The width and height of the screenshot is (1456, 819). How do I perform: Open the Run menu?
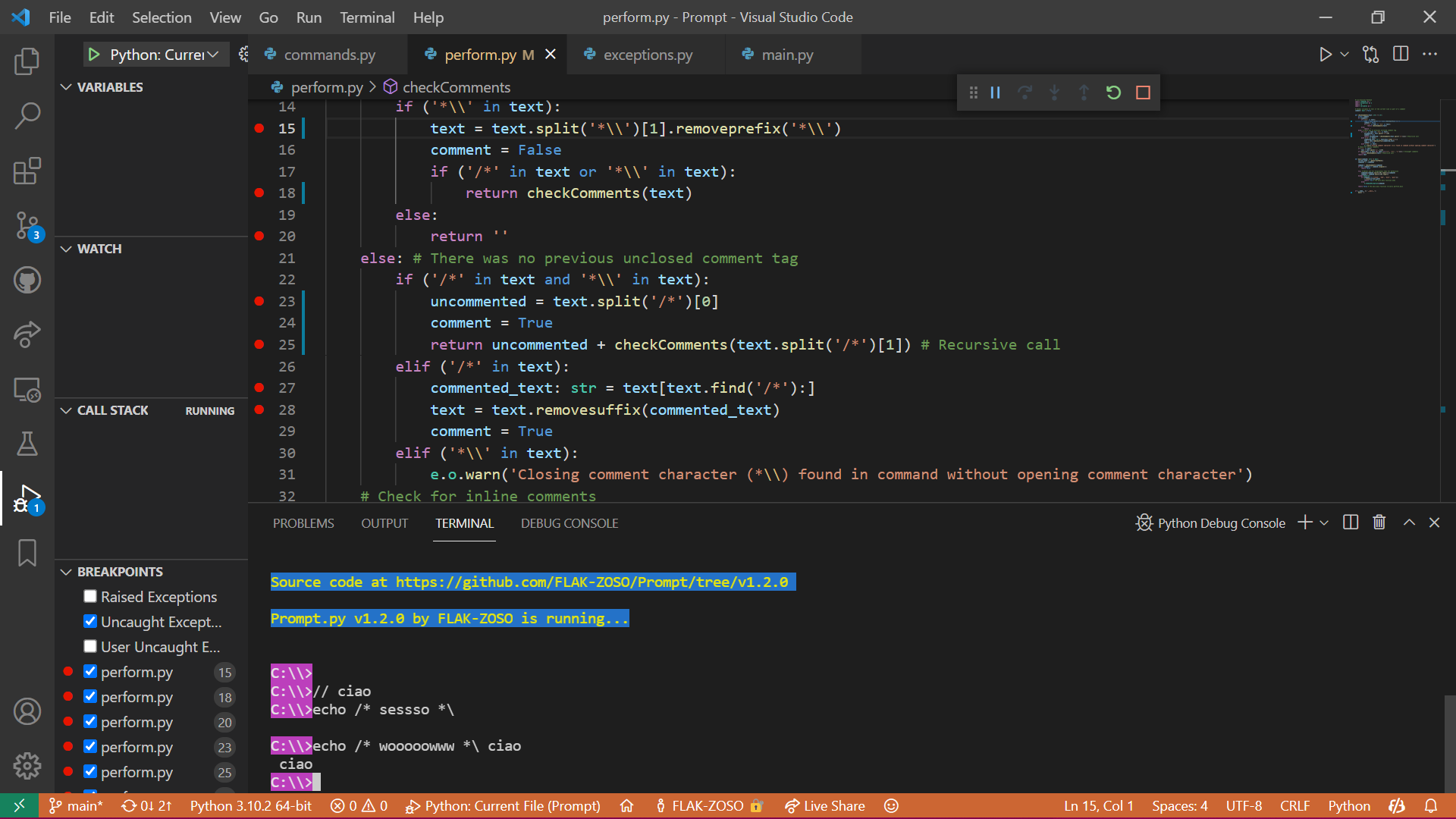(308, 17)
